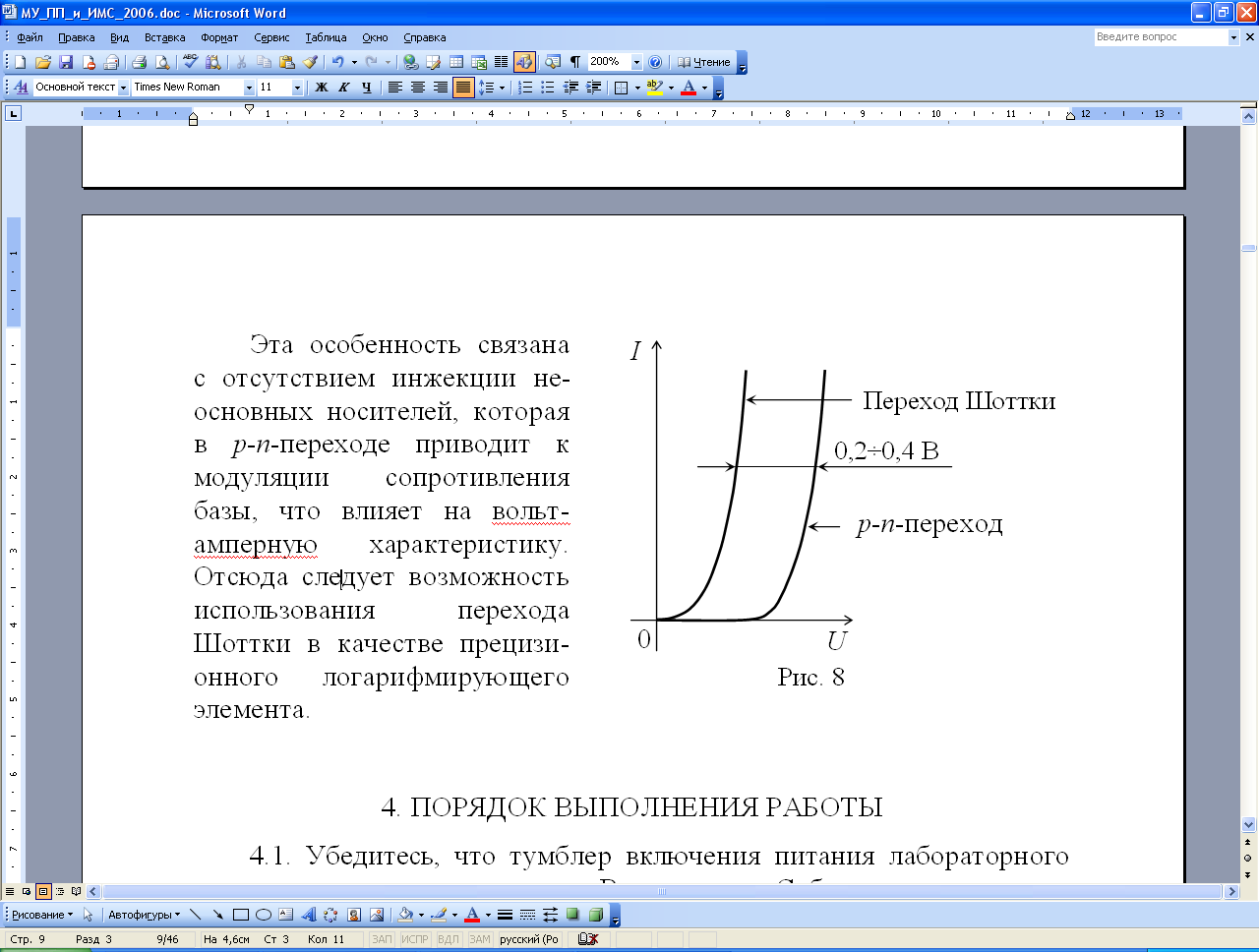Open the Файл menu
Screen dimensions: 1259x952
pyautogui.click(x=30, y=37)
